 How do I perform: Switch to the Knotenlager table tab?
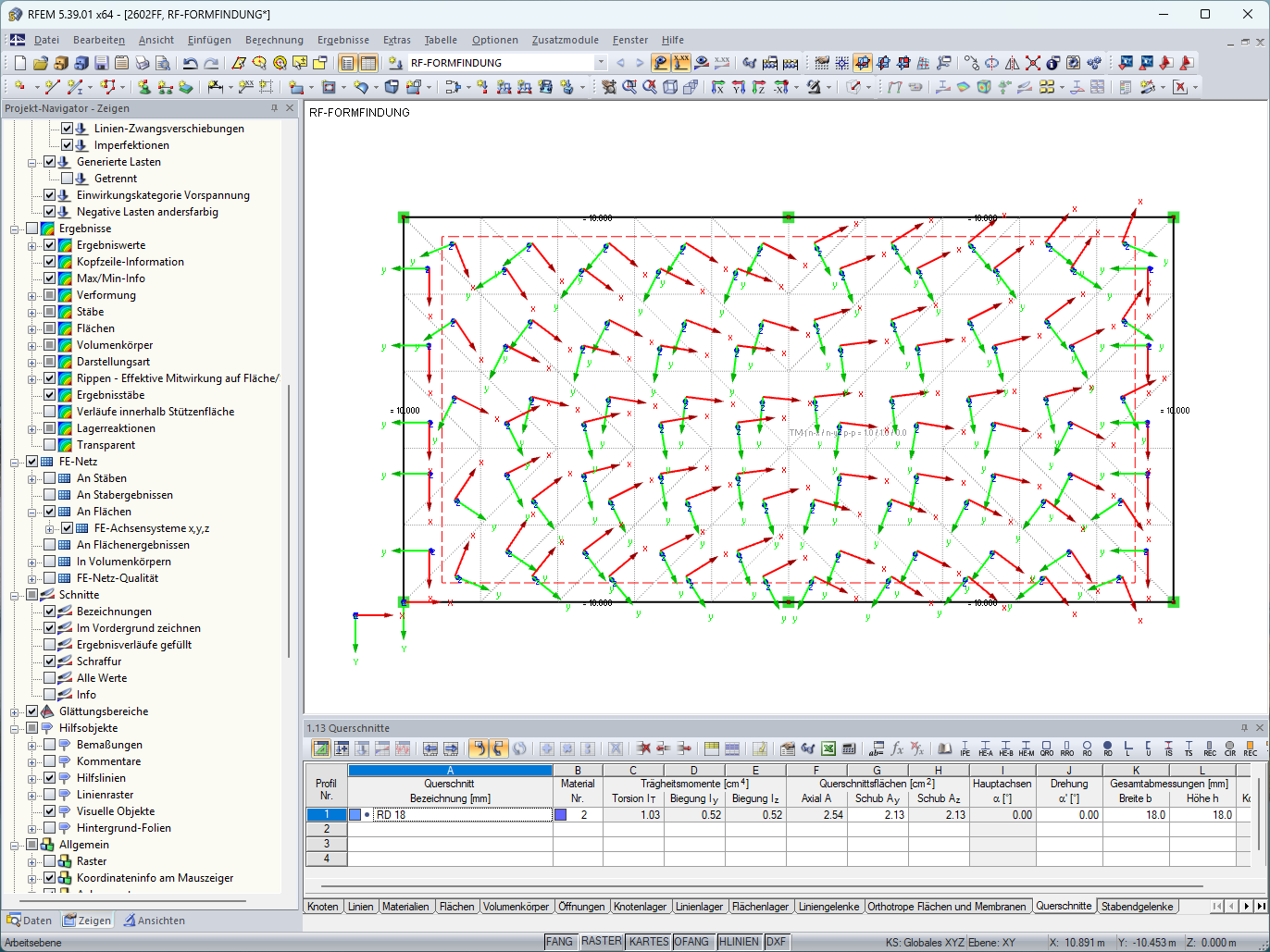[640, 907]
